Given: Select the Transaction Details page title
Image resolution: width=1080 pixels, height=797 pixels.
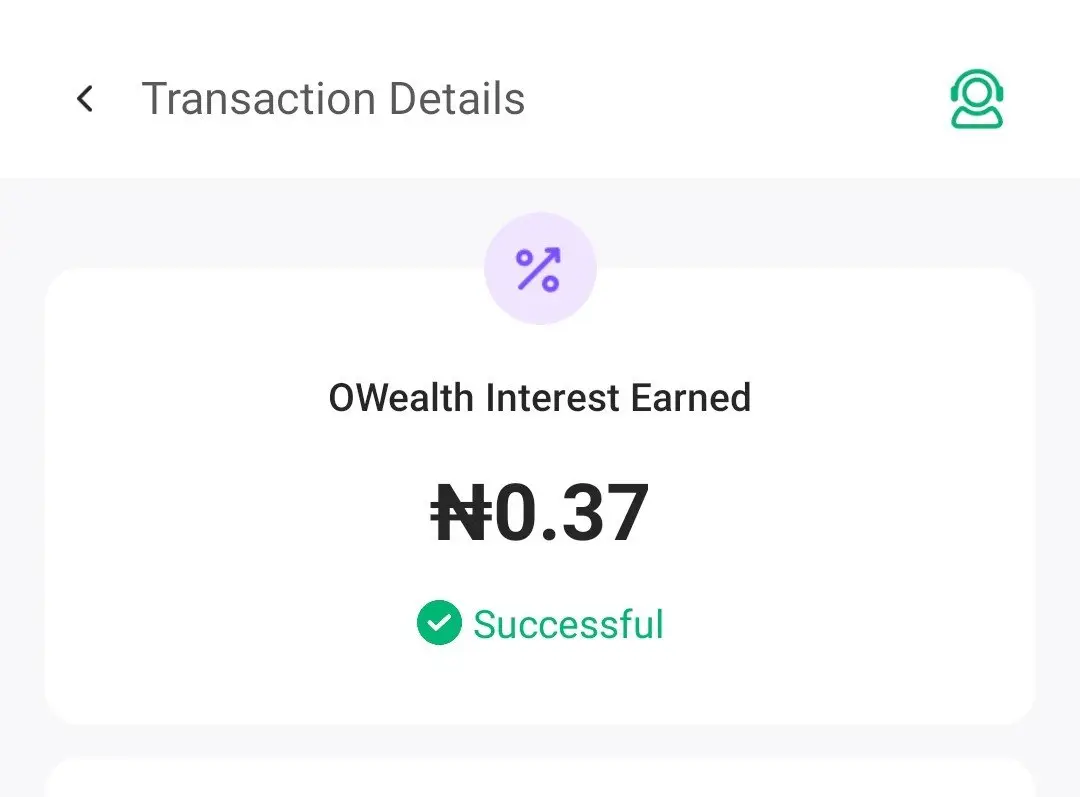Looking at the screenshot, I should click(x=333, y=99).
